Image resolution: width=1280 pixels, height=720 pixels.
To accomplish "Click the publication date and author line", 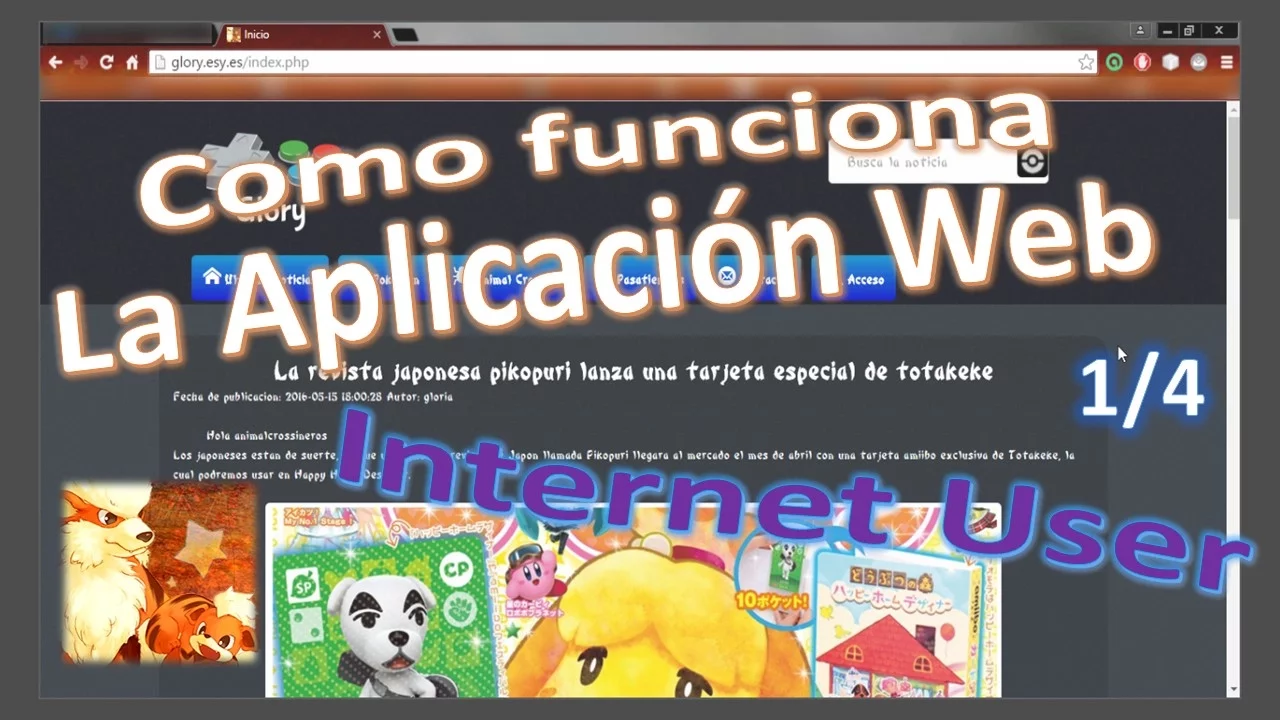I will pyautogui.click(x=313, y=397).
